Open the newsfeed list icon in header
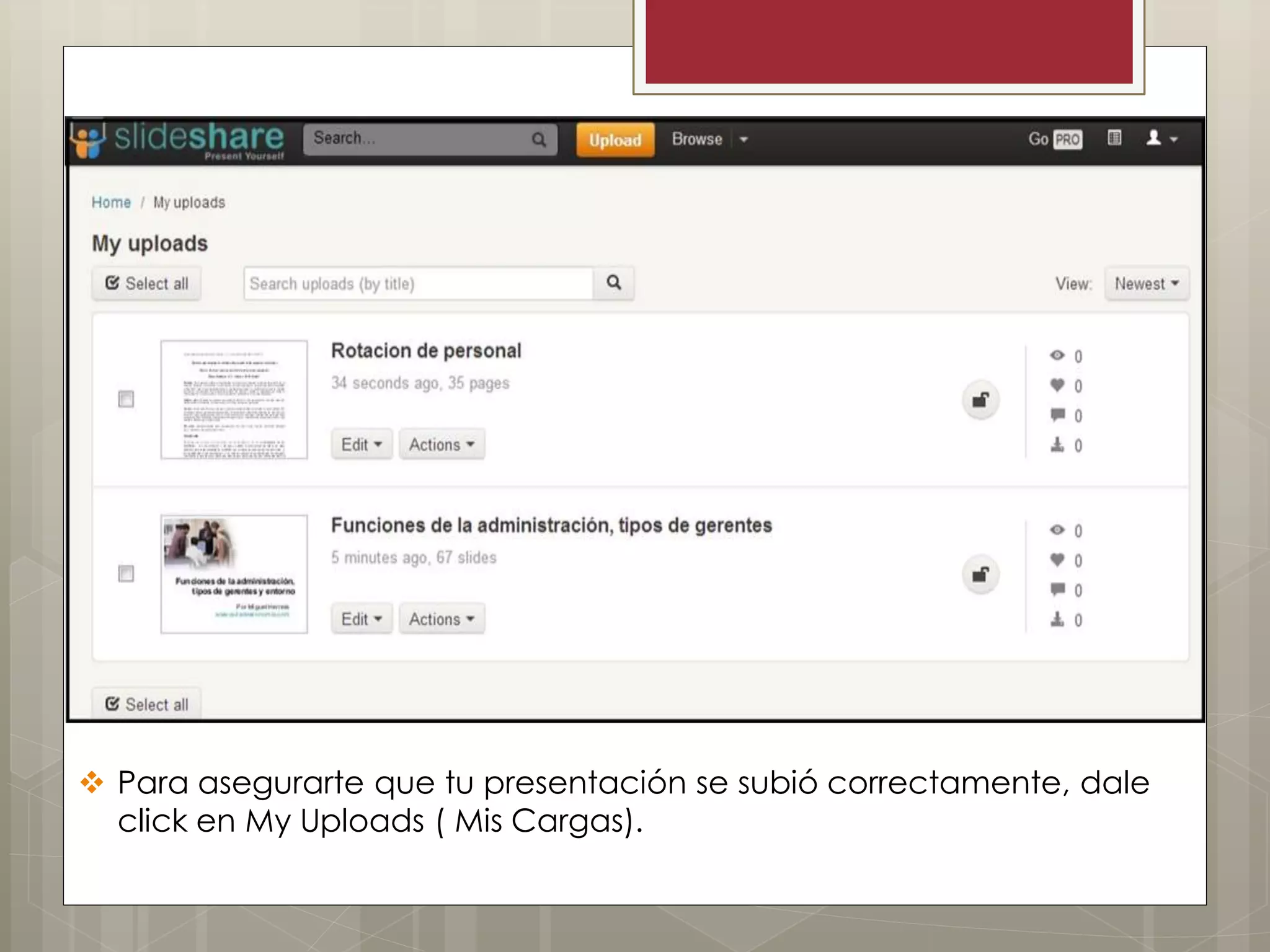1270x952 pixels. [x=1114, y=138]
